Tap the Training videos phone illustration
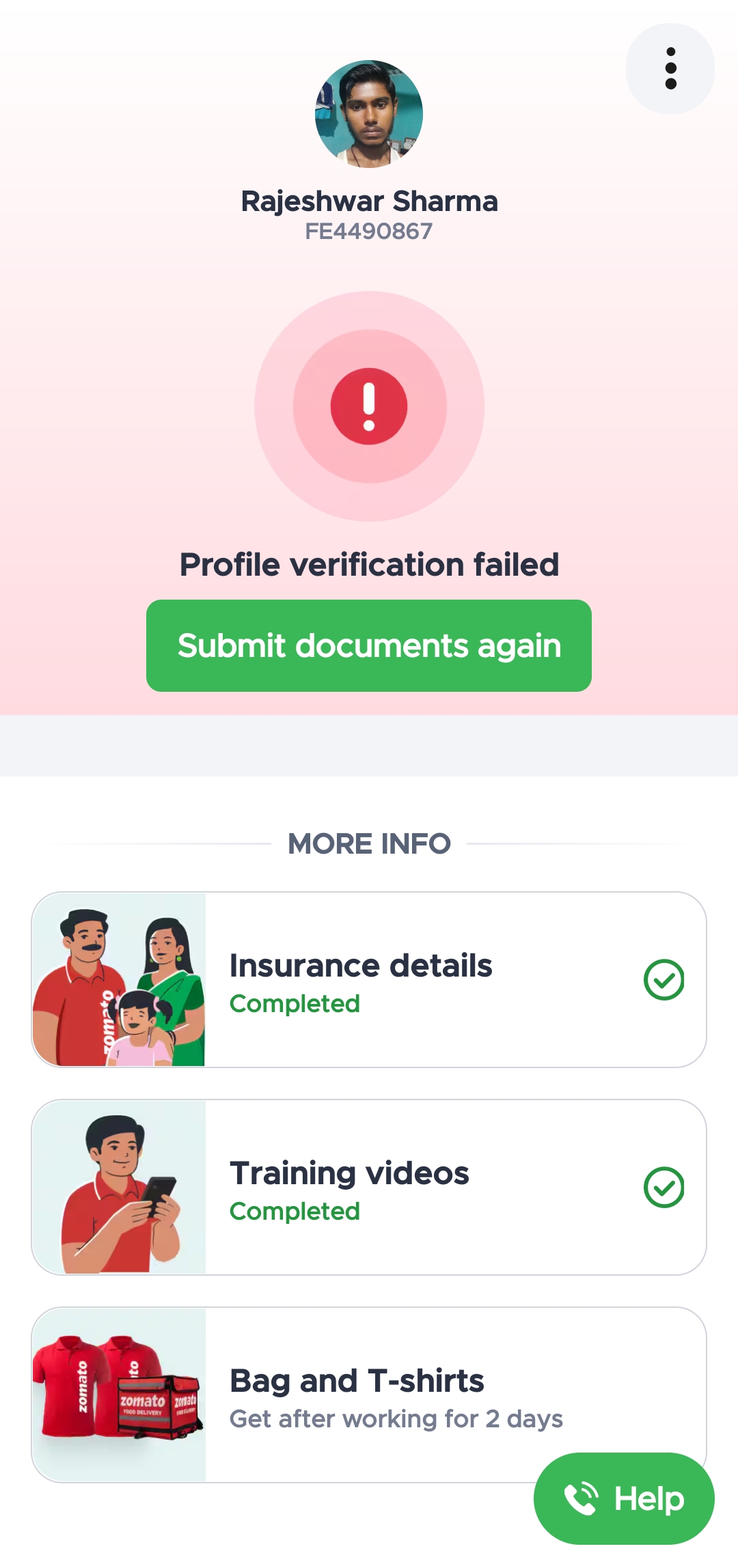This screenshot has width=738, height=1568. pos(119,1187)
